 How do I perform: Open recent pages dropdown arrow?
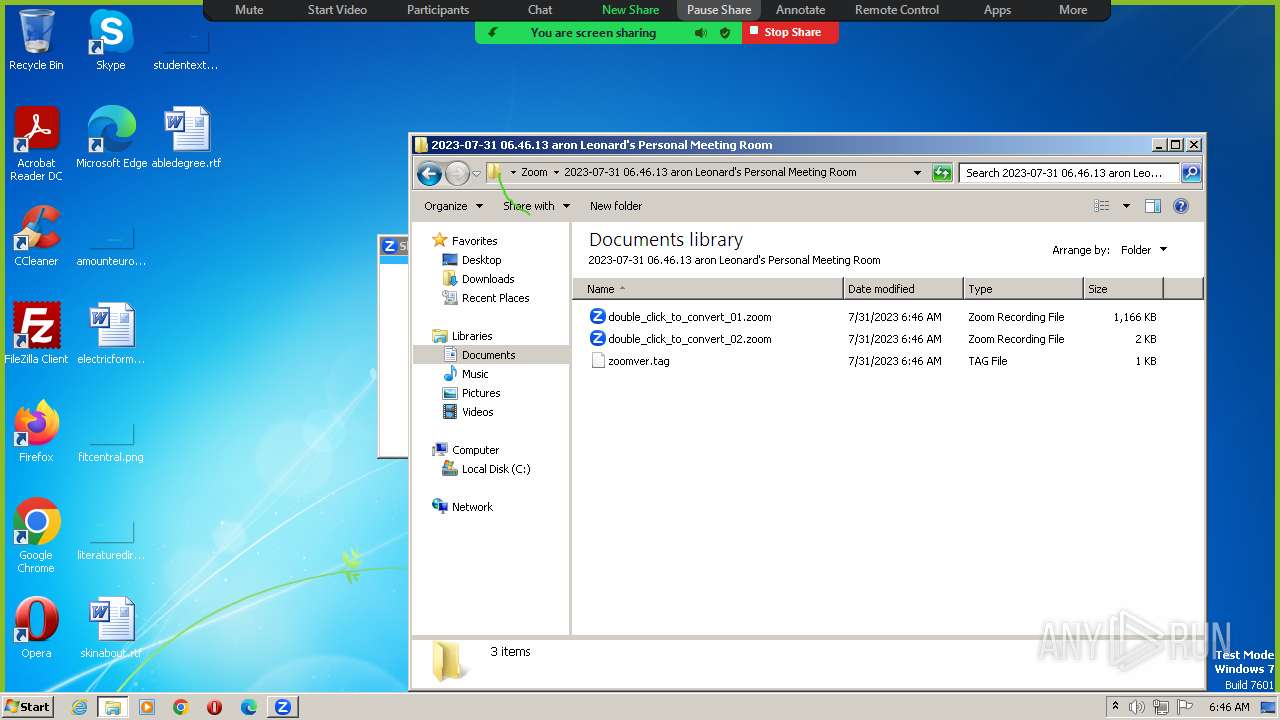pos(477,173)
